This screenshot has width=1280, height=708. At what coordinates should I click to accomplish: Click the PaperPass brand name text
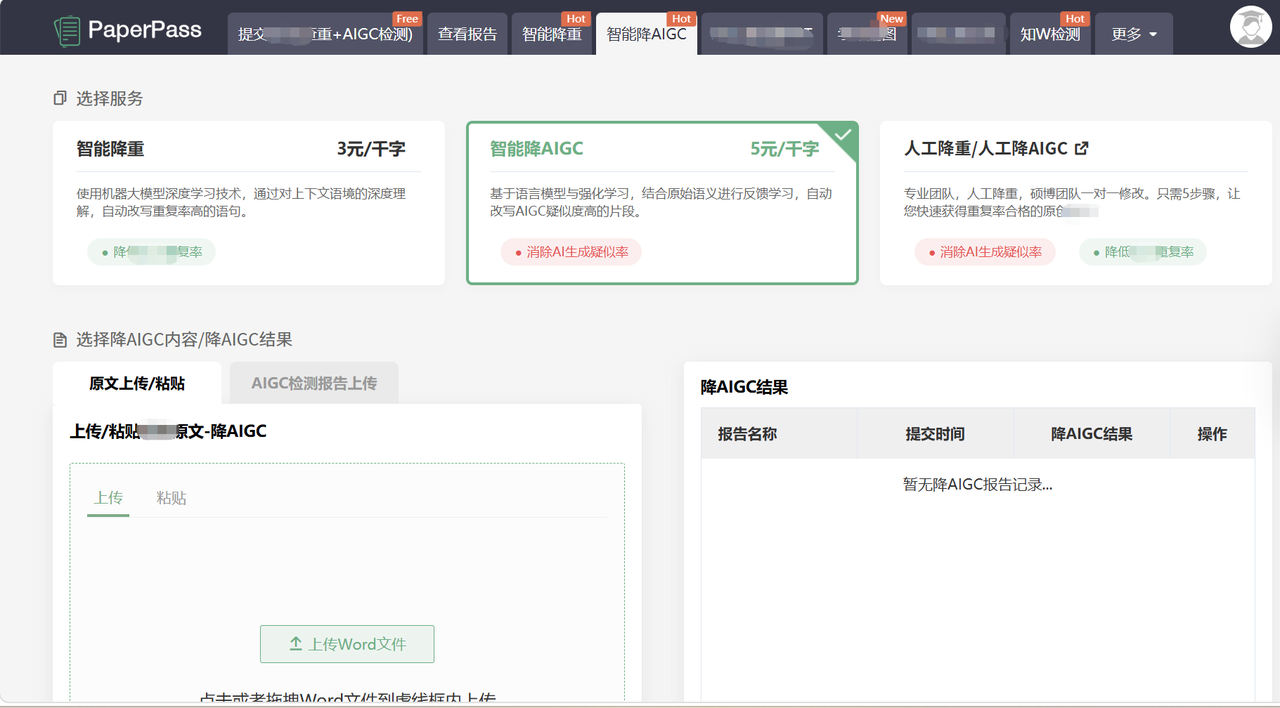click(x=145, y=30)
